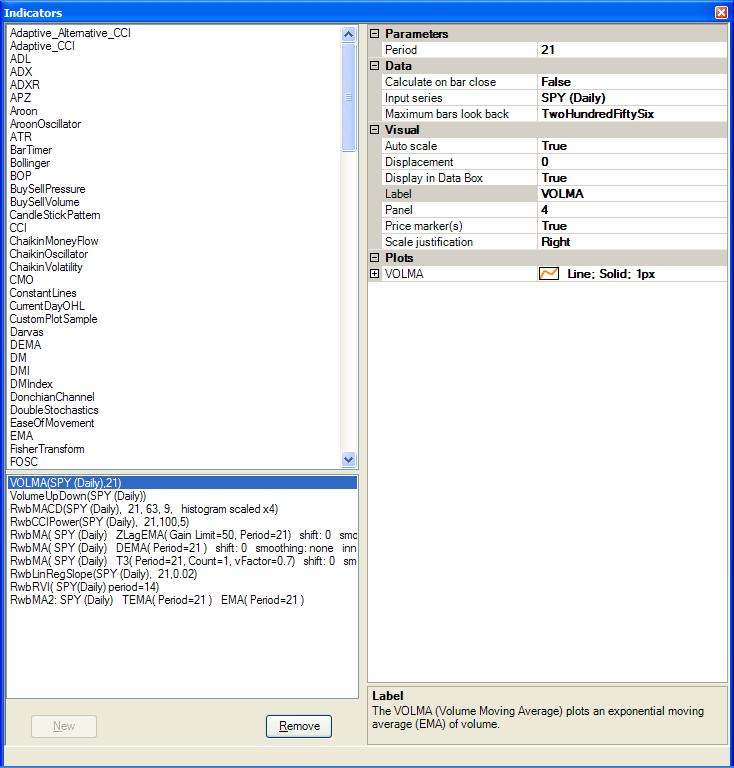
Task: Select the EaseOfMovement indicator
Action: 52,423
